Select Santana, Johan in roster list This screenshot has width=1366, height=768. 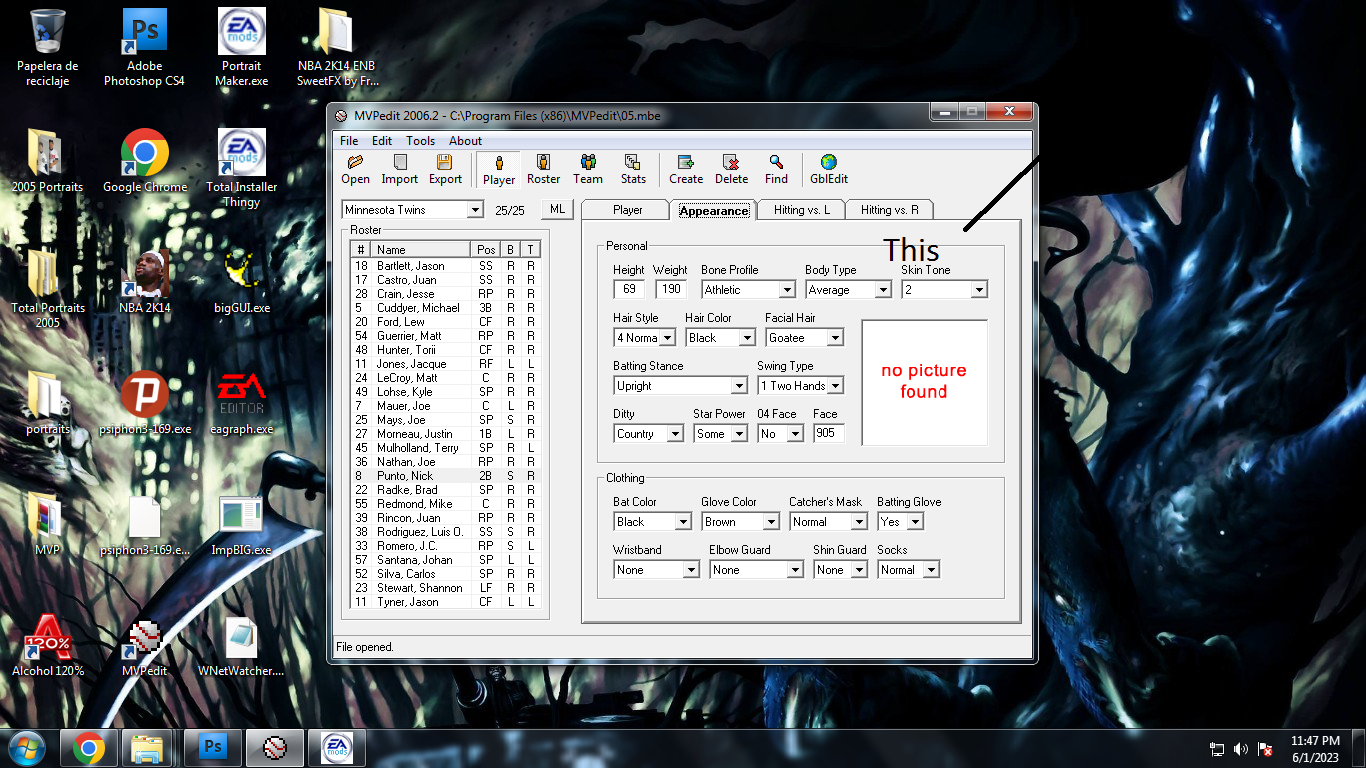point(445,560)
